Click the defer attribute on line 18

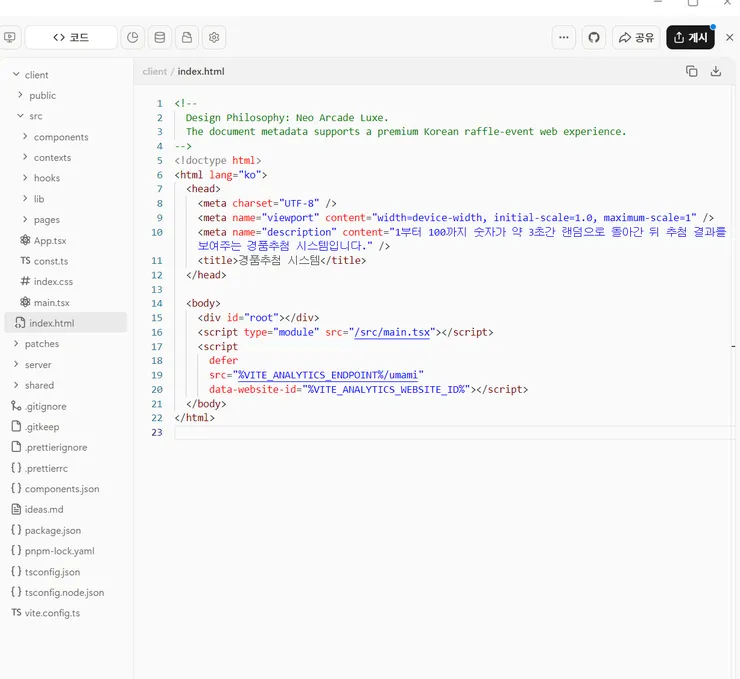tap(223, 360)
